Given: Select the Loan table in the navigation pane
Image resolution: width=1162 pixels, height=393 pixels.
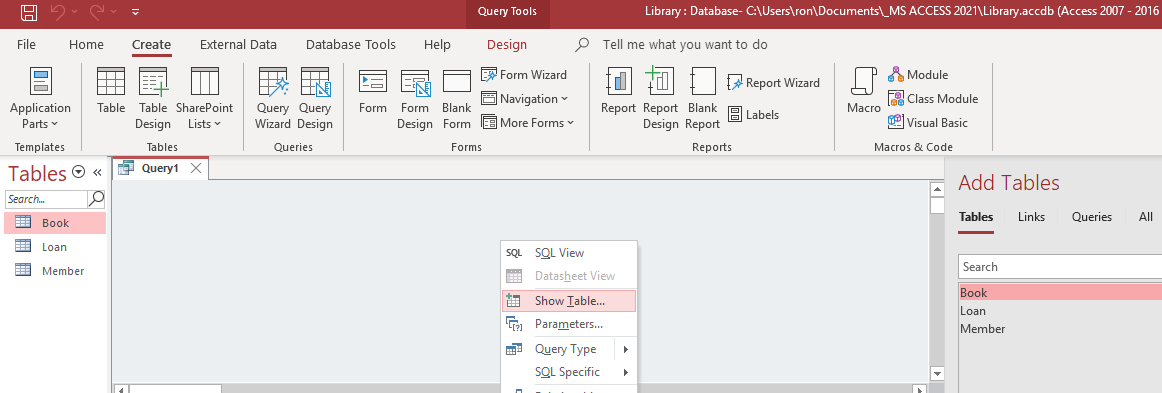Looking at the screenshot, I should click(x=55, y=247).
